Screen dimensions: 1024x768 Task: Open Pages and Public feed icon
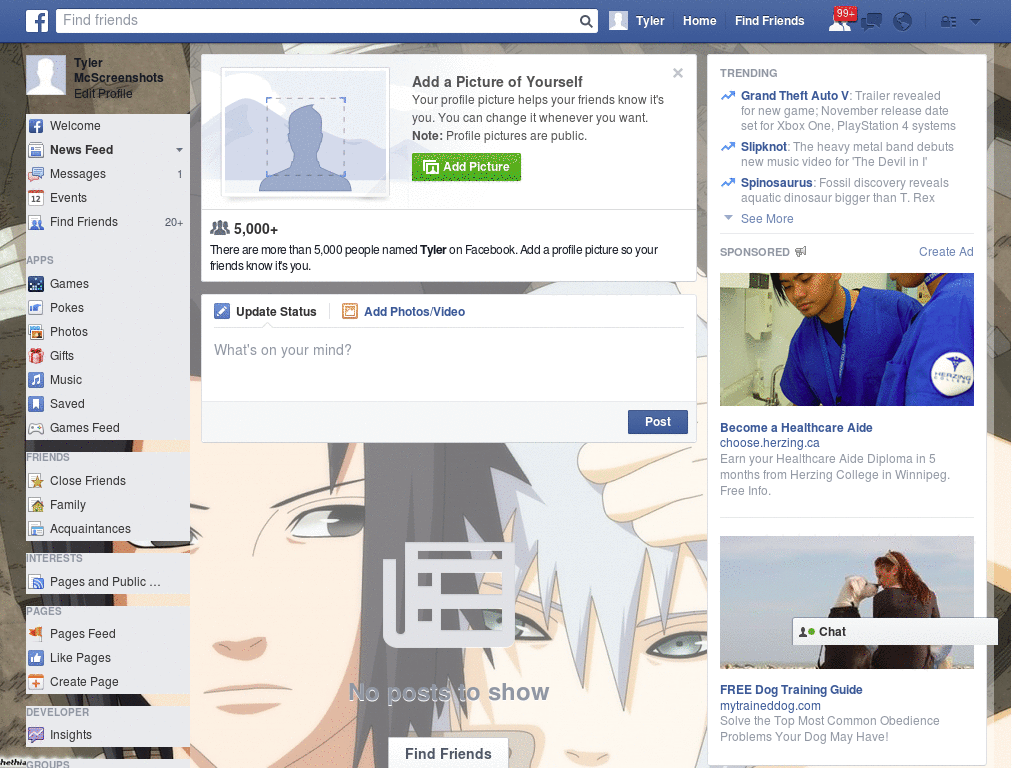36,583
